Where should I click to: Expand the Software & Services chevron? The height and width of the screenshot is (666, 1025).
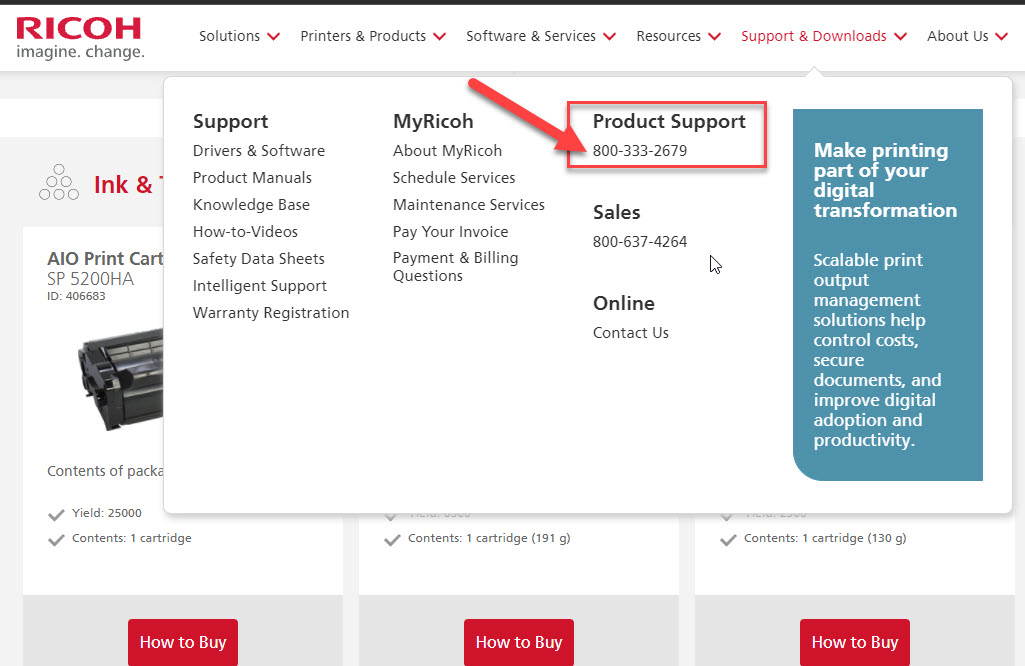pos(609,37)
